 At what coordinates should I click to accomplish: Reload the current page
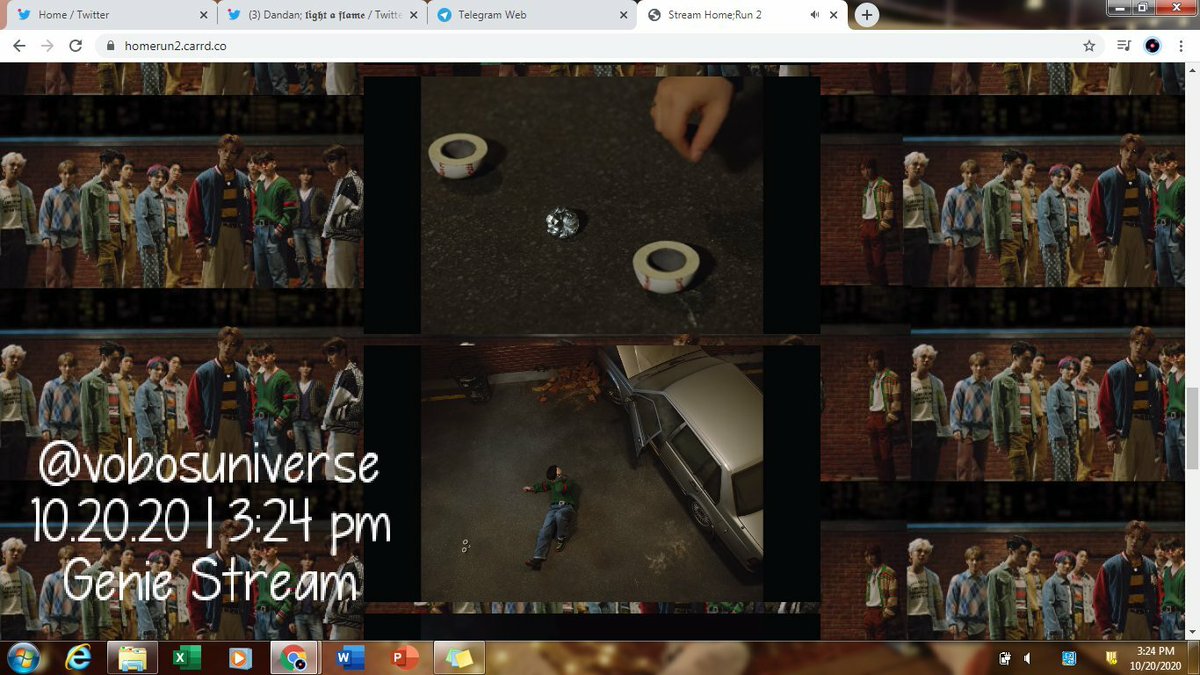click(76, 45)
